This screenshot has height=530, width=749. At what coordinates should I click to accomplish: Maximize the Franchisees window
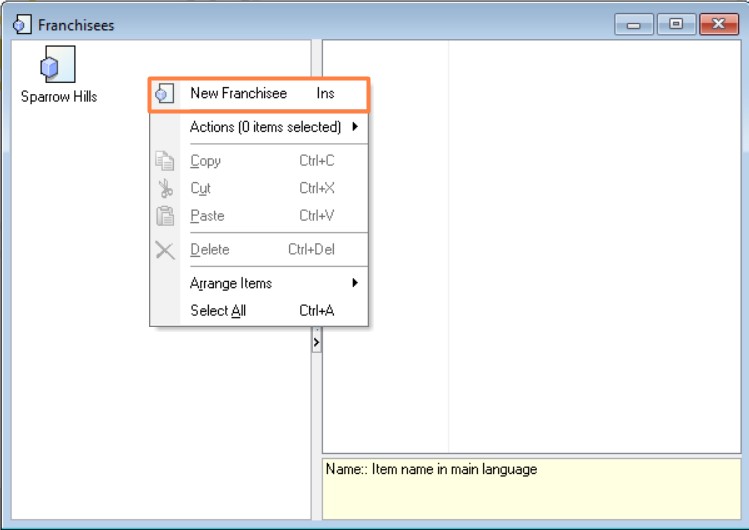(x=676, y=24)
